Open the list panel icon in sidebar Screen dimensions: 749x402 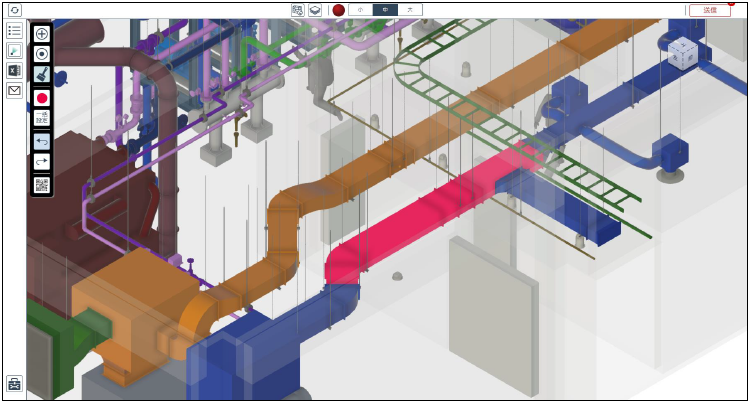(15, 31)
